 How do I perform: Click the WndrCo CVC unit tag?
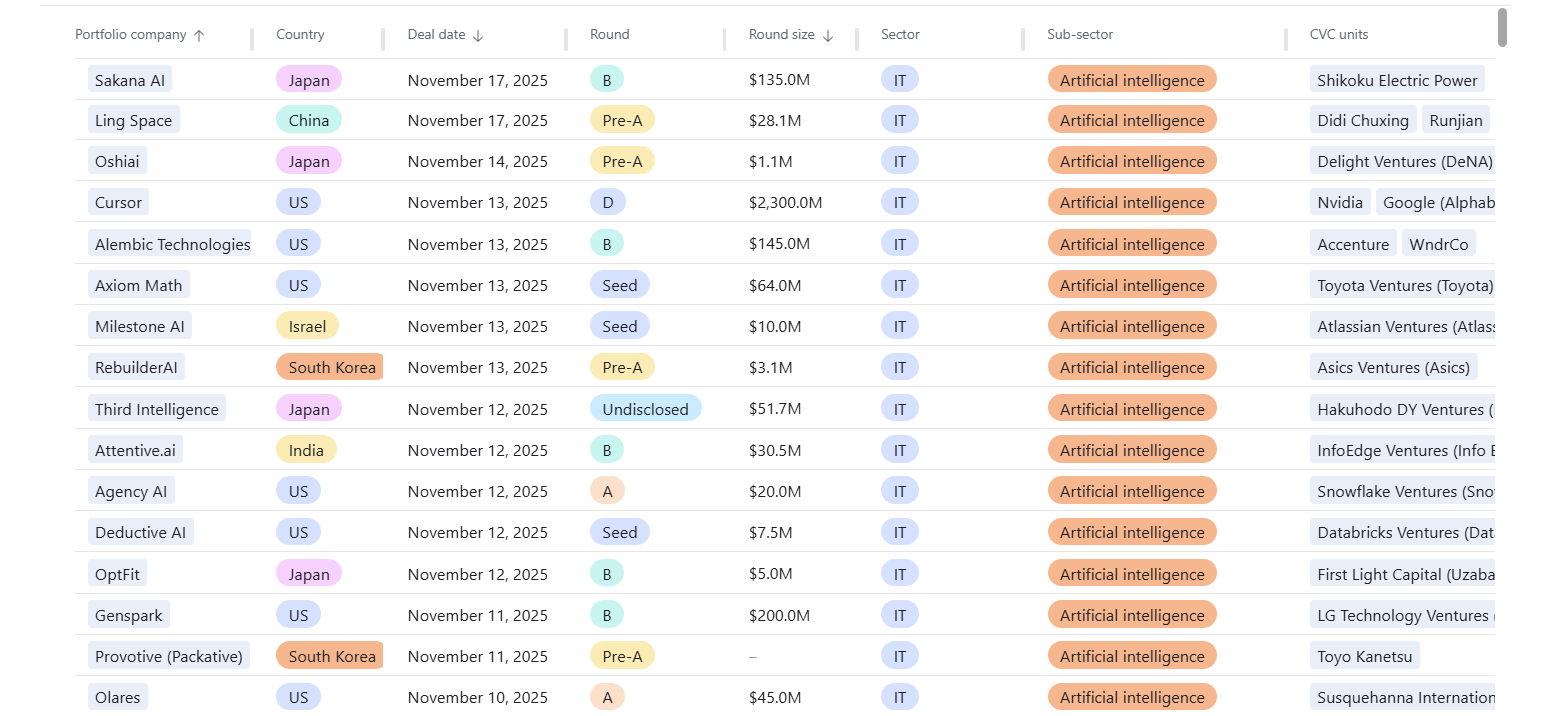click(1438, 245)
